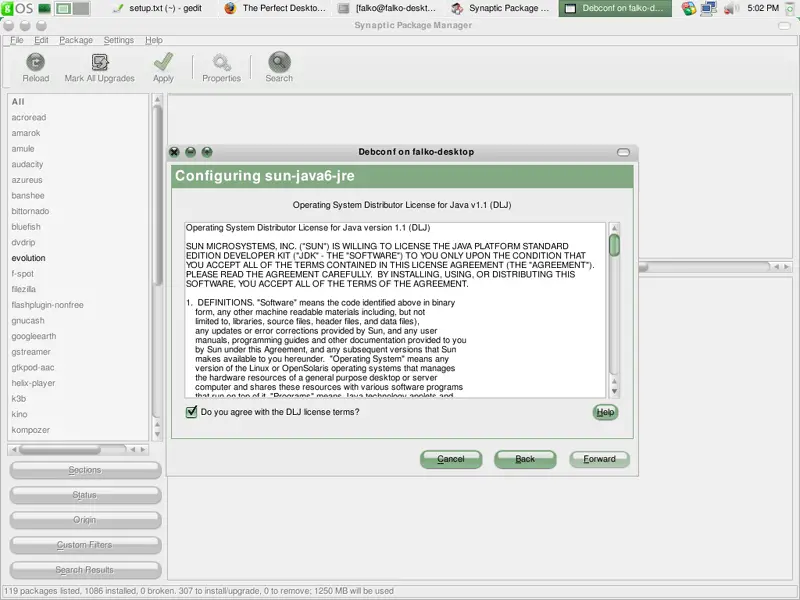Click the category list top scroll-up arrow
This screenshot has height=600, width=800.
(157, 99)
